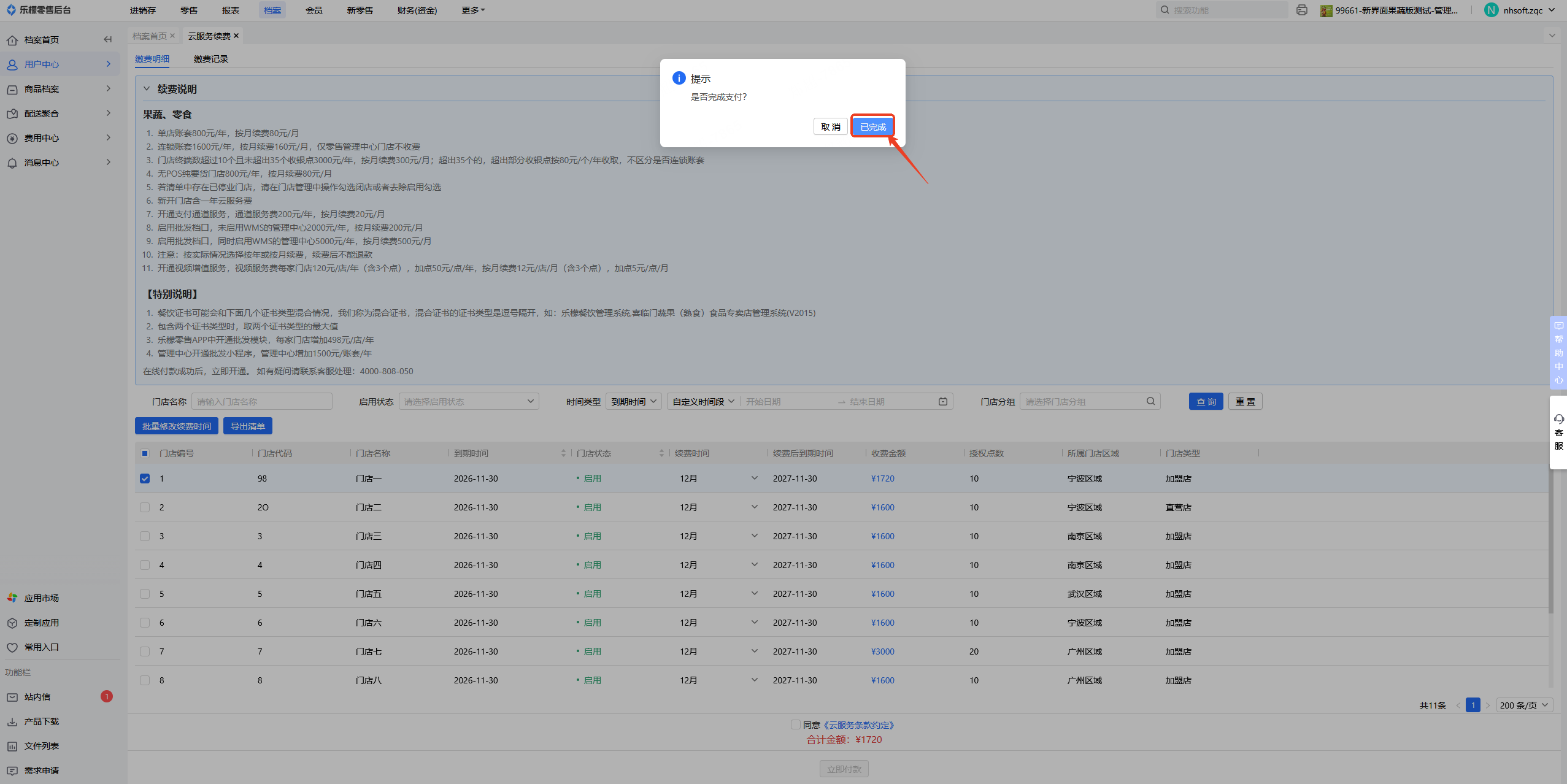The width and height of the screenshot is (1567, 784).
Task: Open 200 条/页 page size dropdown
Action: click(1525, 705)
